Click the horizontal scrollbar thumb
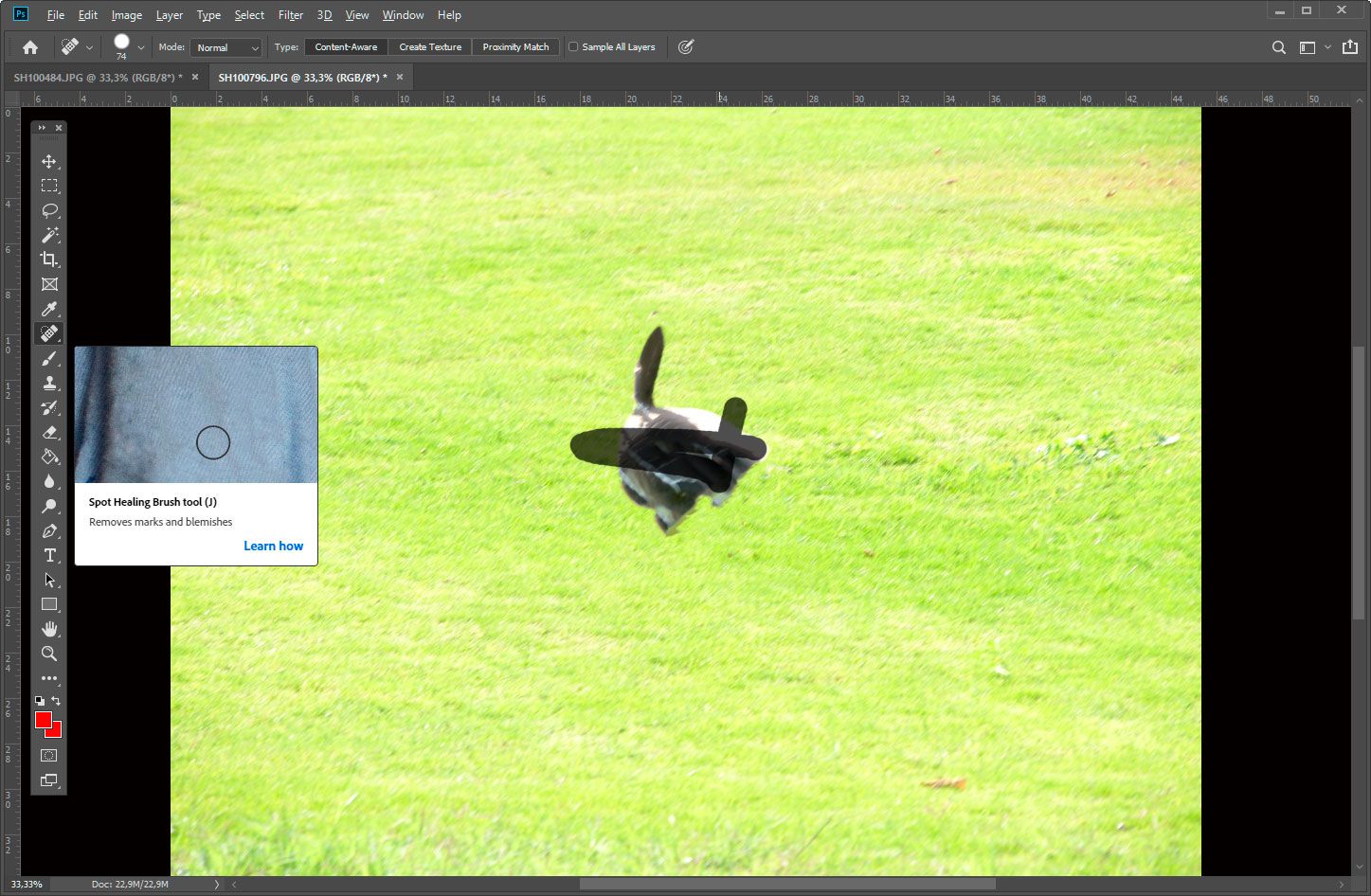Viewport: 1371px width, 896px height. click(787, 884)
